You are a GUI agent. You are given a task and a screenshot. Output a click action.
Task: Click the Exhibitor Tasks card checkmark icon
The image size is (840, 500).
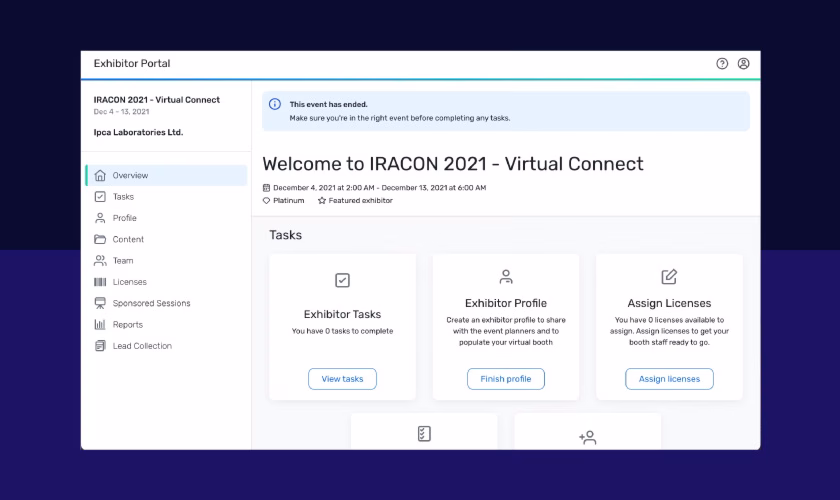(x=342, y=280)
